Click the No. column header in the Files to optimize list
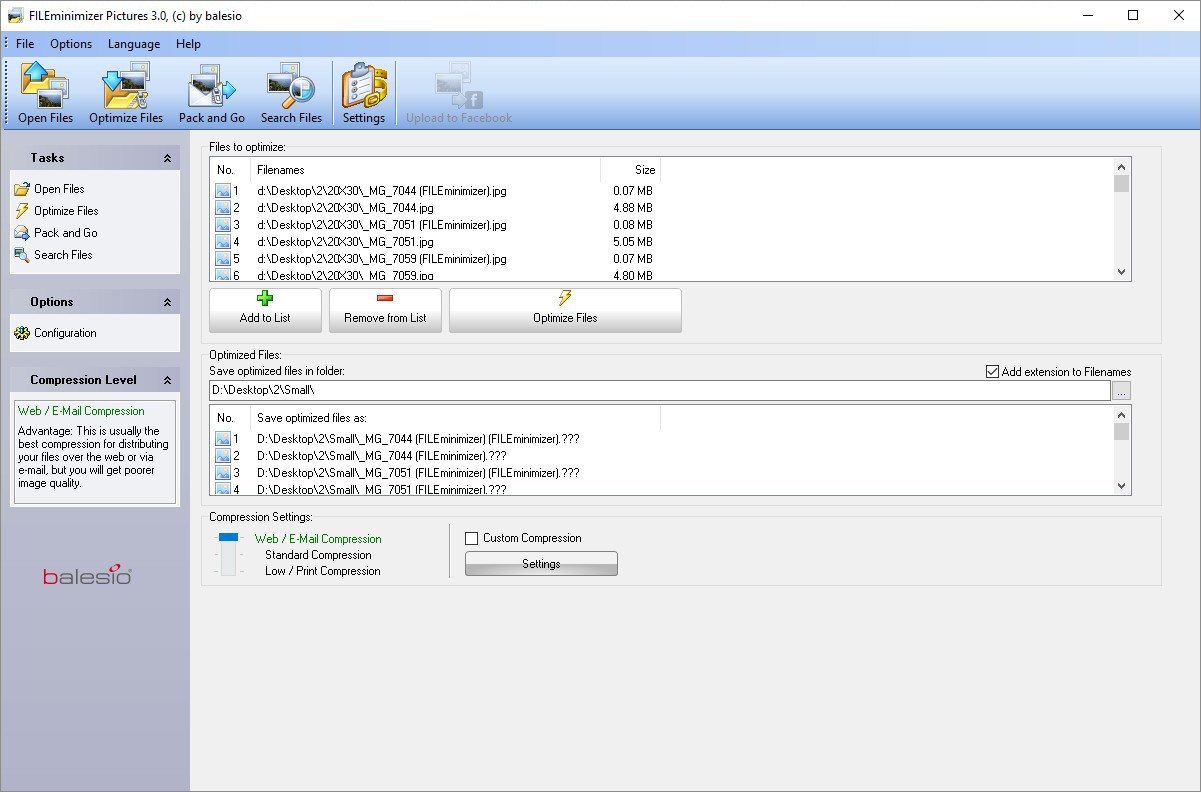The height and width of the screenshot is (792, 1201). [230, 170]
